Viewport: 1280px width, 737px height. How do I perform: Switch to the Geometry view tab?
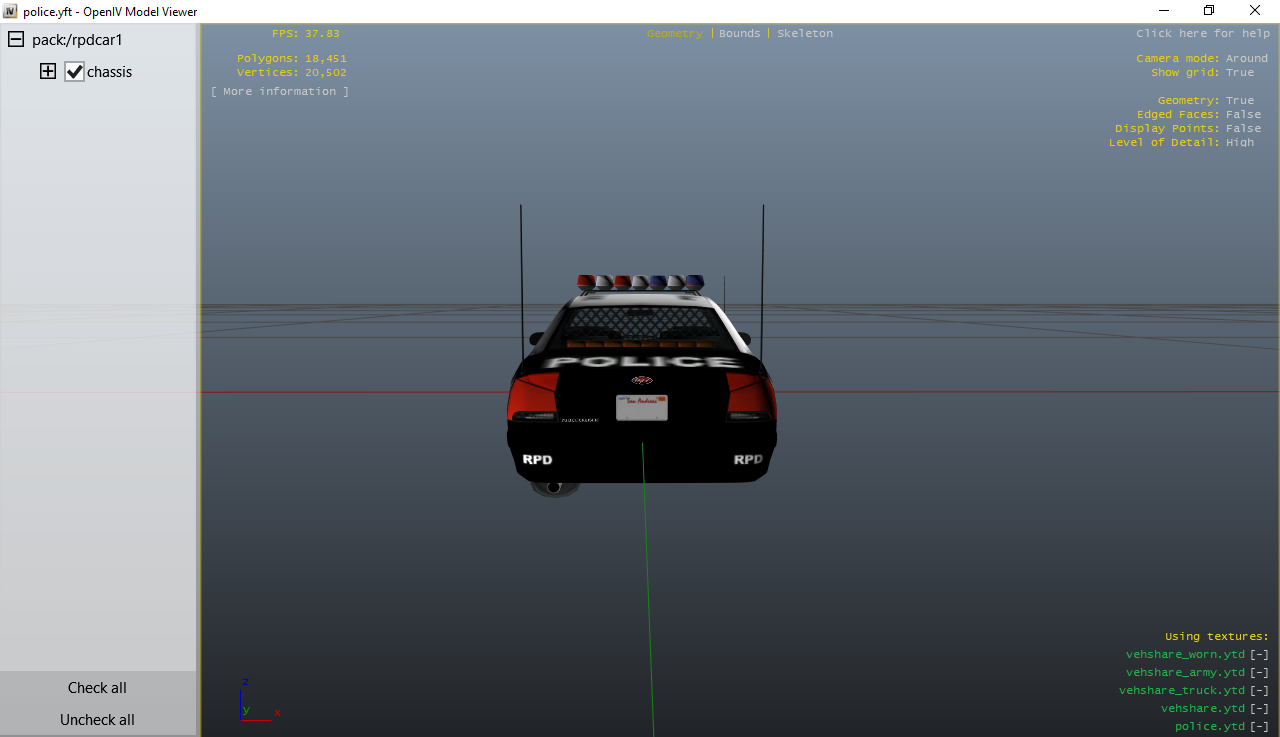click(x=675, y=34)
